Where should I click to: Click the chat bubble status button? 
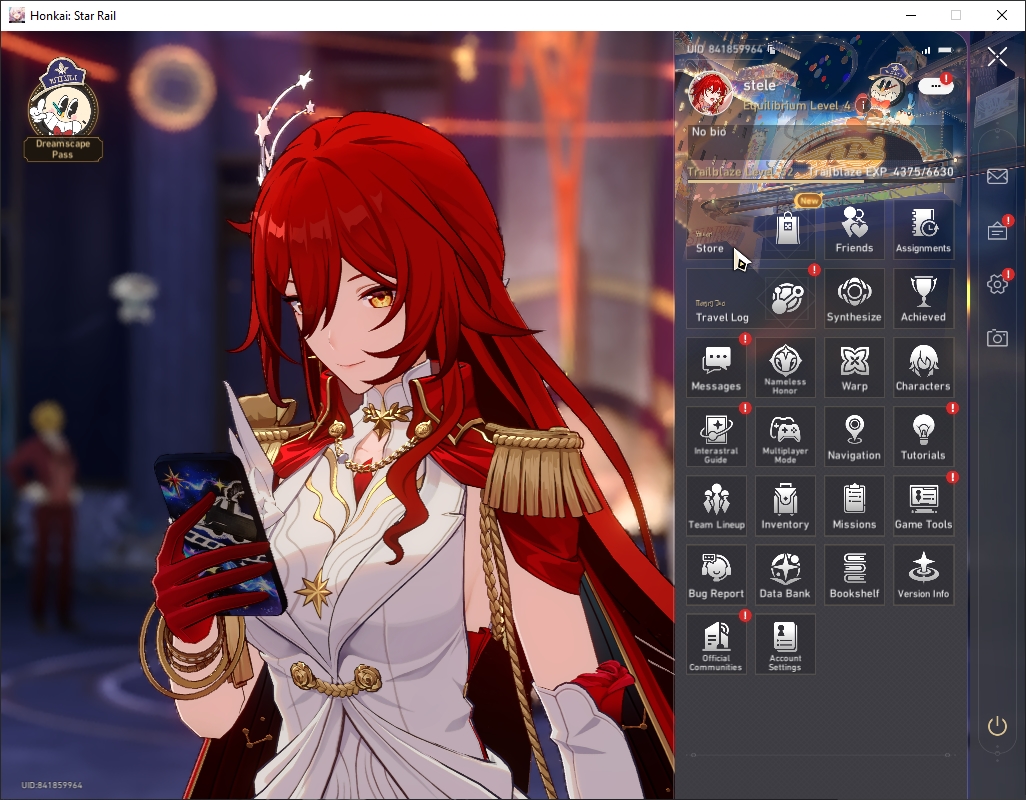[936, 86]
